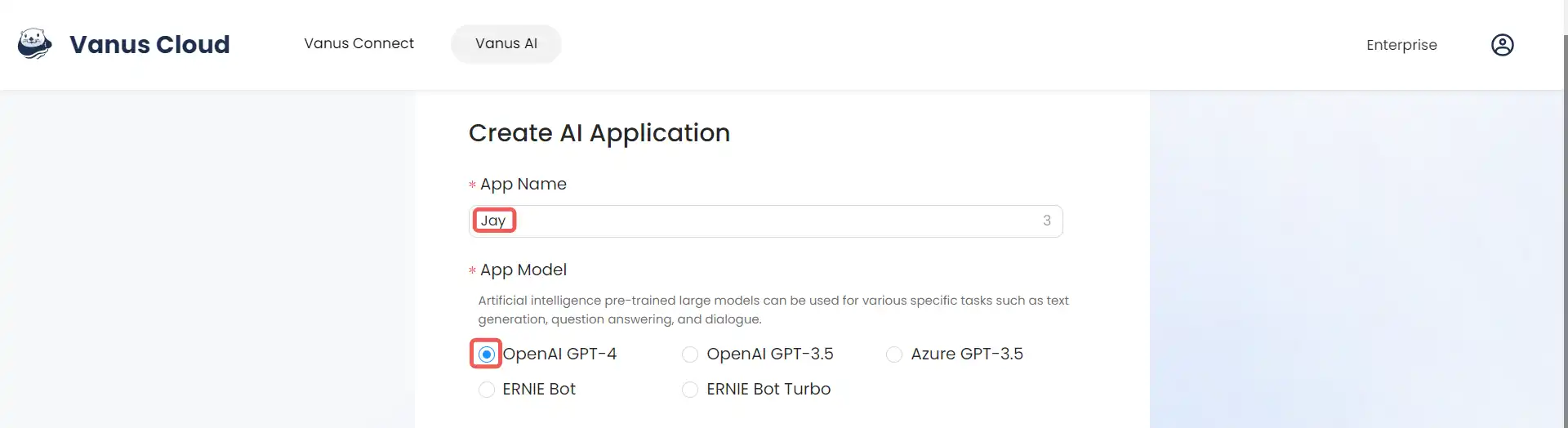
Task: Click the Vanus otter logo icon
Action: pos(35,44)
